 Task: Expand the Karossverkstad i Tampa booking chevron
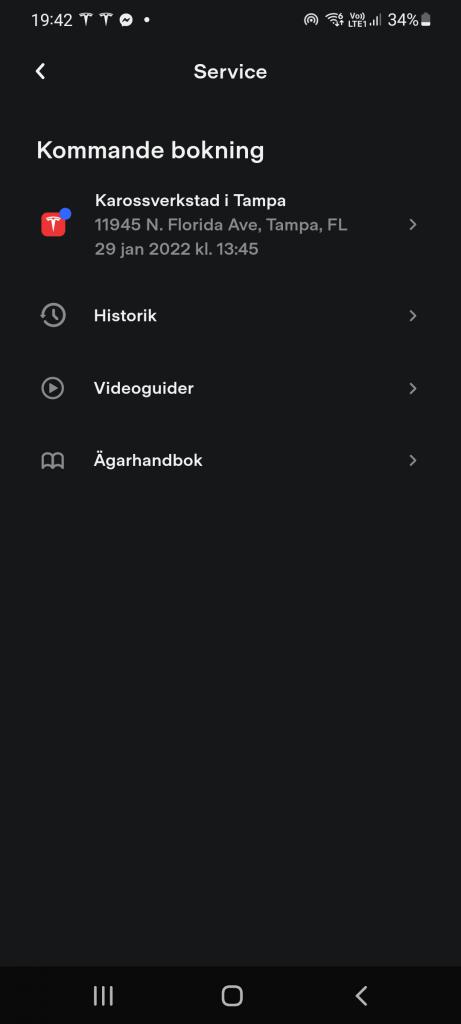coord(412,225)
